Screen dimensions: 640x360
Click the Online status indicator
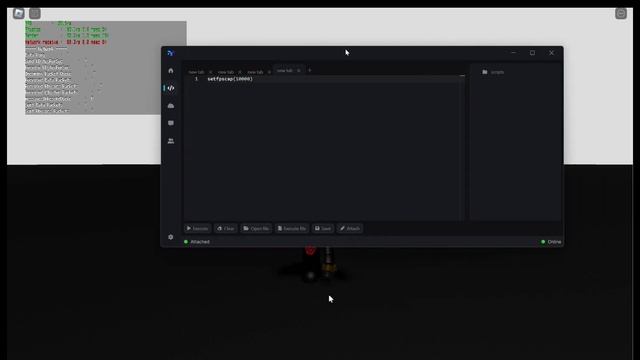551,242
